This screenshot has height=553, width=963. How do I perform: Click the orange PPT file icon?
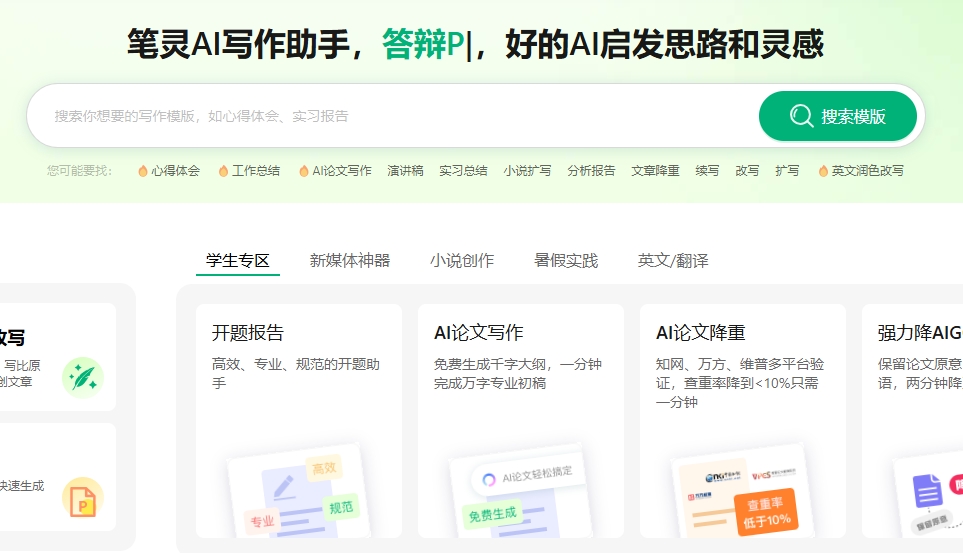click(82, 497)
